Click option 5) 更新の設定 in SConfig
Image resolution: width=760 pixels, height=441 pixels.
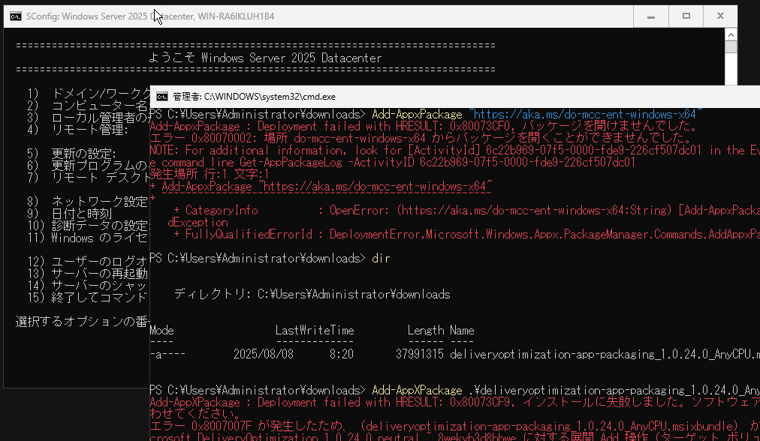click(72, 154)
